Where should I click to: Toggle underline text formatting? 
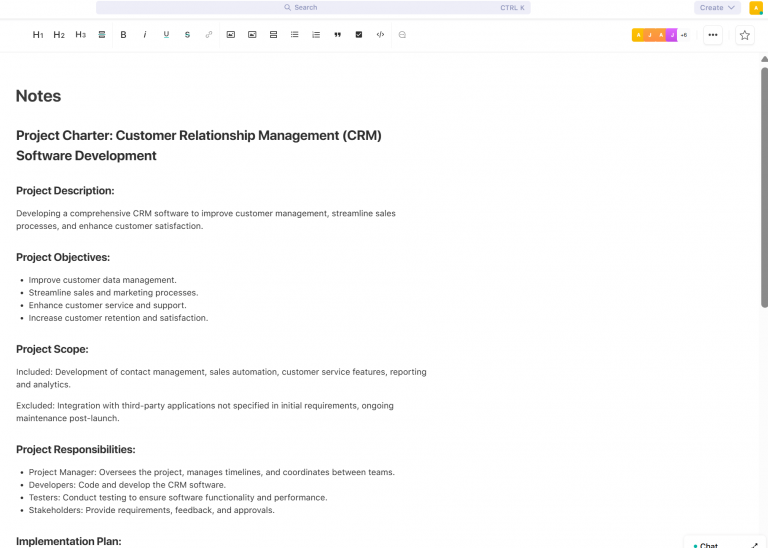(166, 35)
